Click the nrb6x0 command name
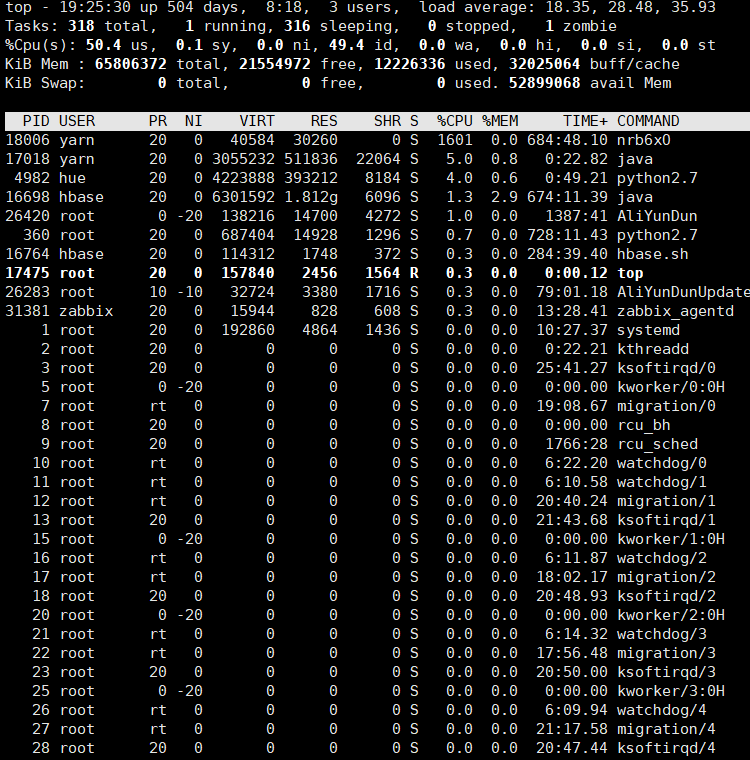This screenshot has height=760, width=750. pos(643,140)
